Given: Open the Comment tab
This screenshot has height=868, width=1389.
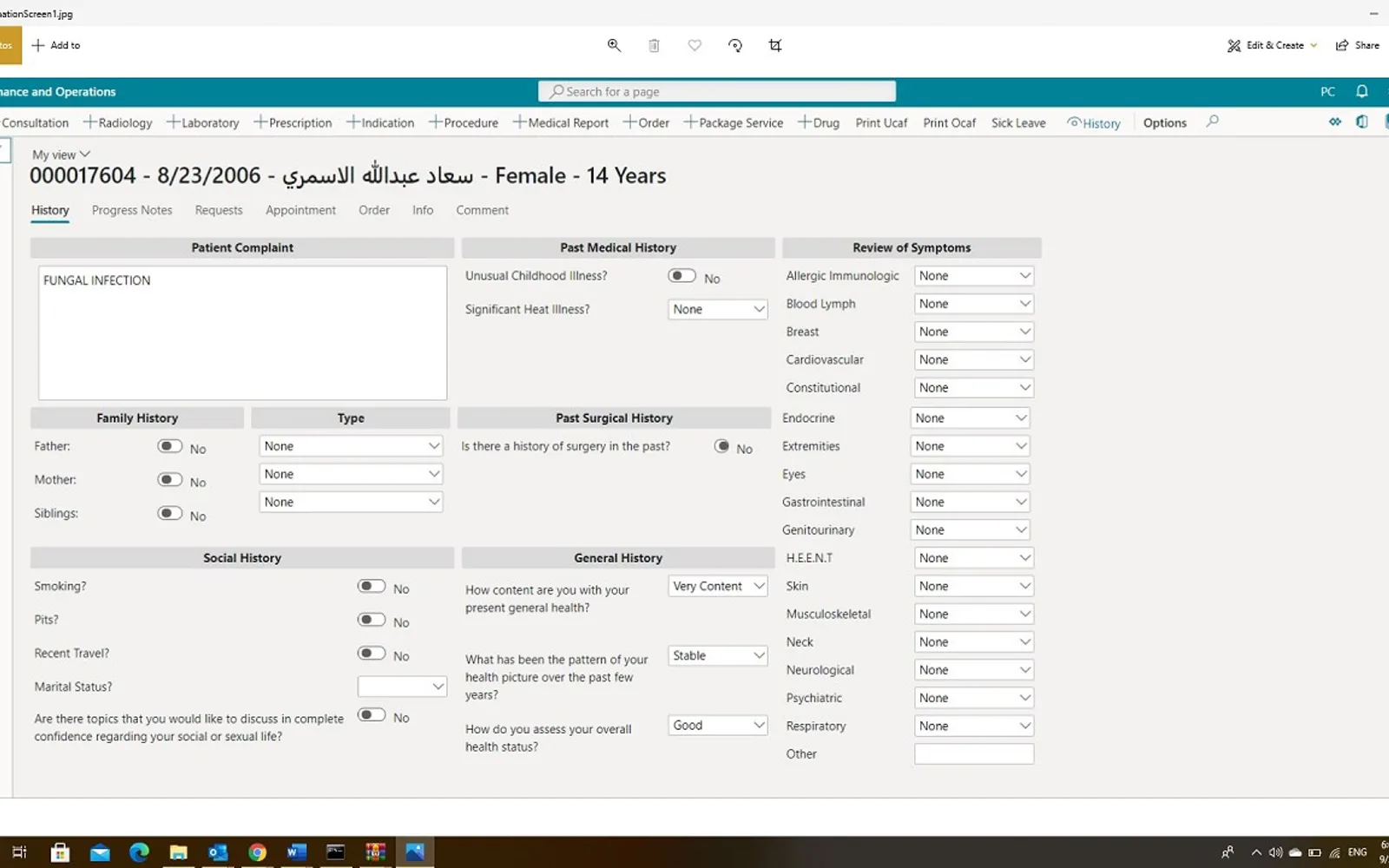Looking at the screenshot, I should pos(483,210).
